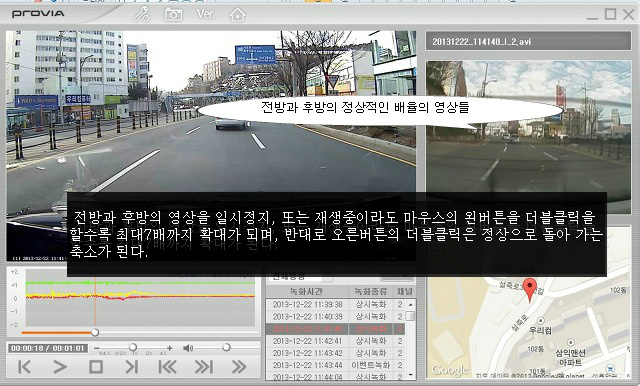Close the Provia window

(629, 14)
